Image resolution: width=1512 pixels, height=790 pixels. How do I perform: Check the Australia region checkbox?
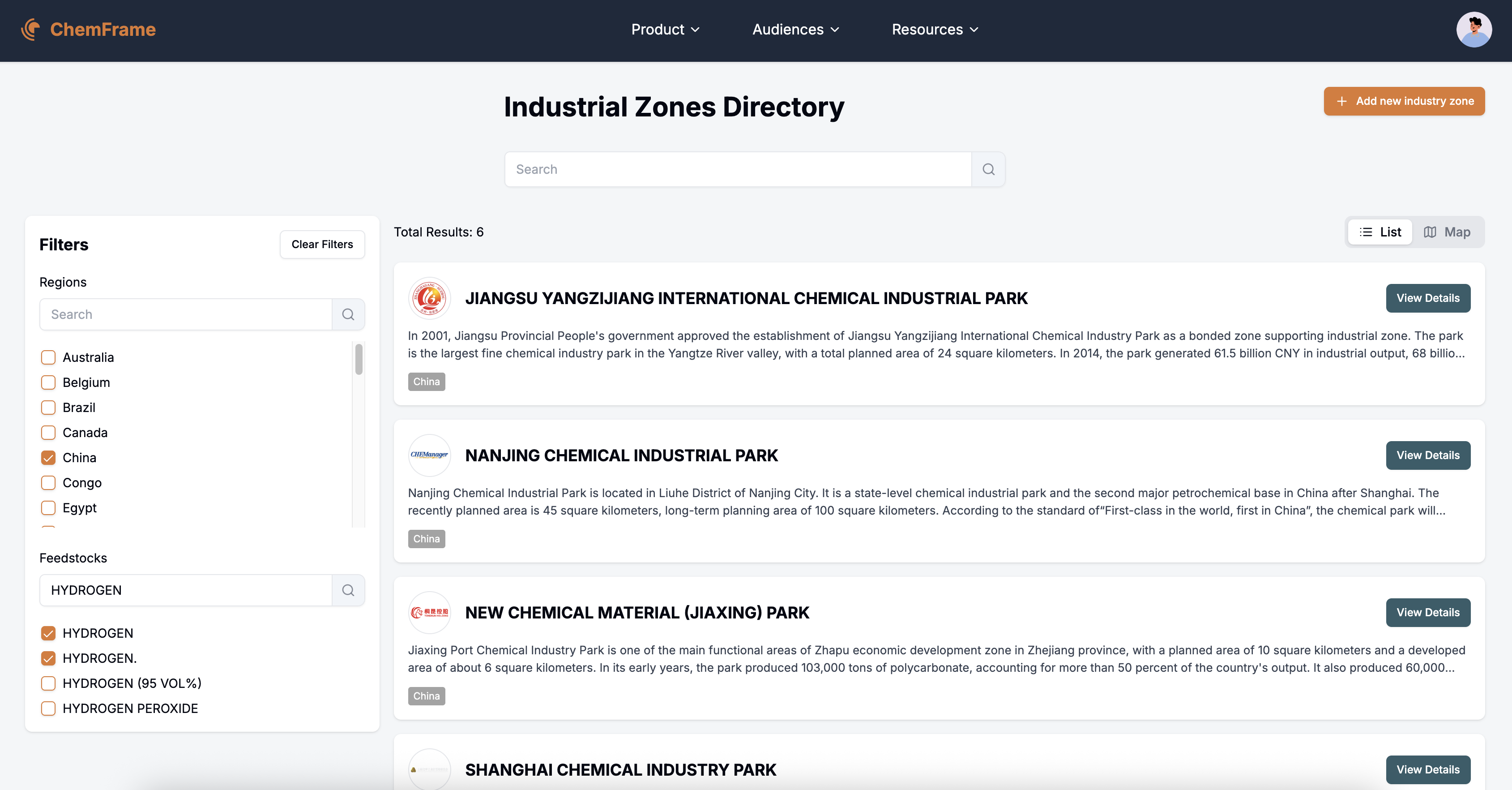tap(48, 357)
